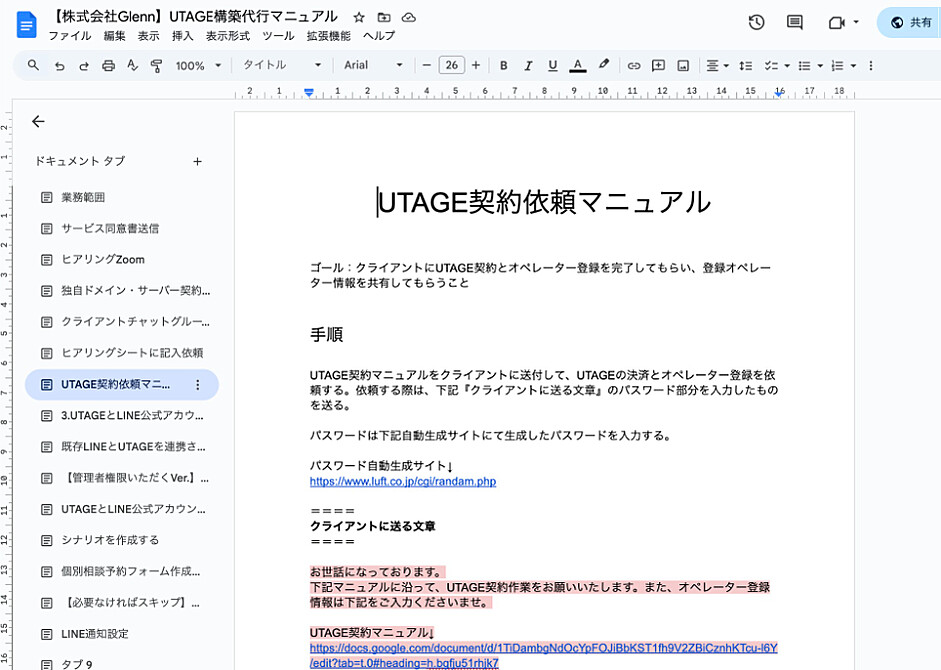Undo the last action
941x670 pixels.
pos(59,65)
